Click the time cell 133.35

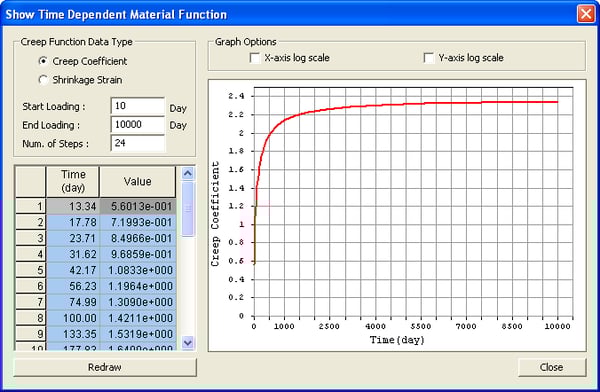point(73,334)
